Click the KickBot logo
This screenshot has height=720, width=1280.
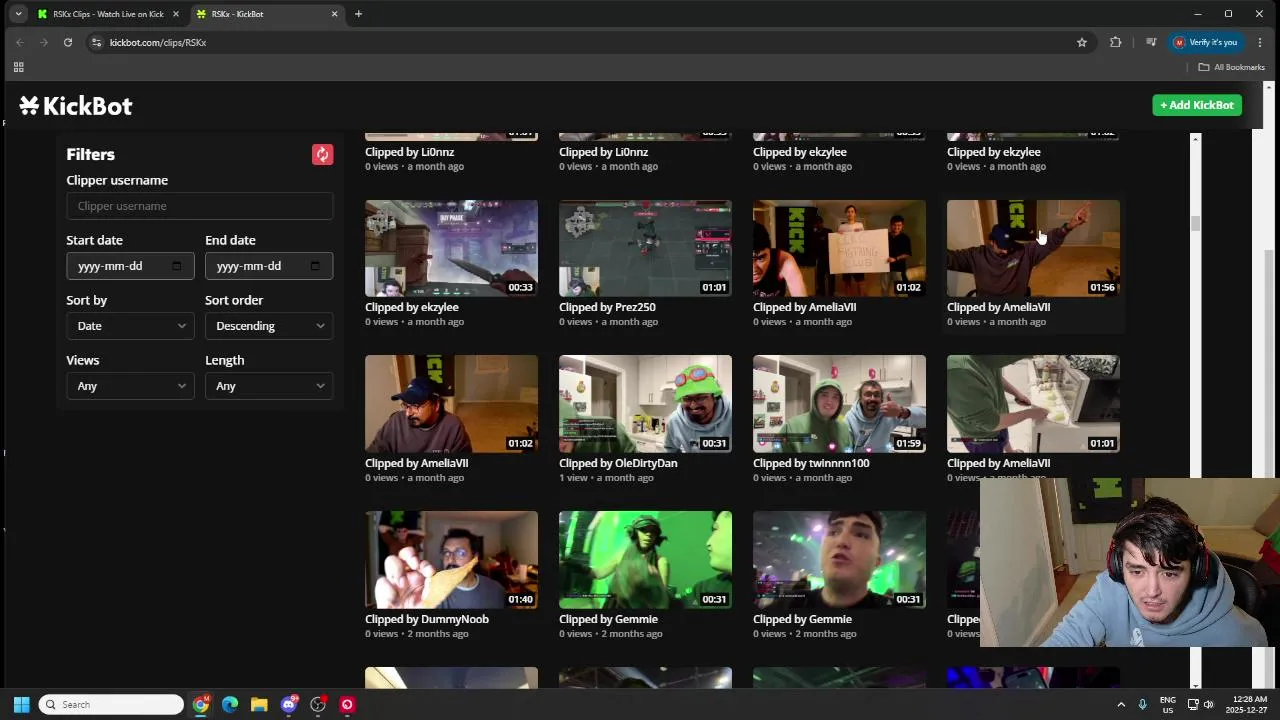point(76,106)
